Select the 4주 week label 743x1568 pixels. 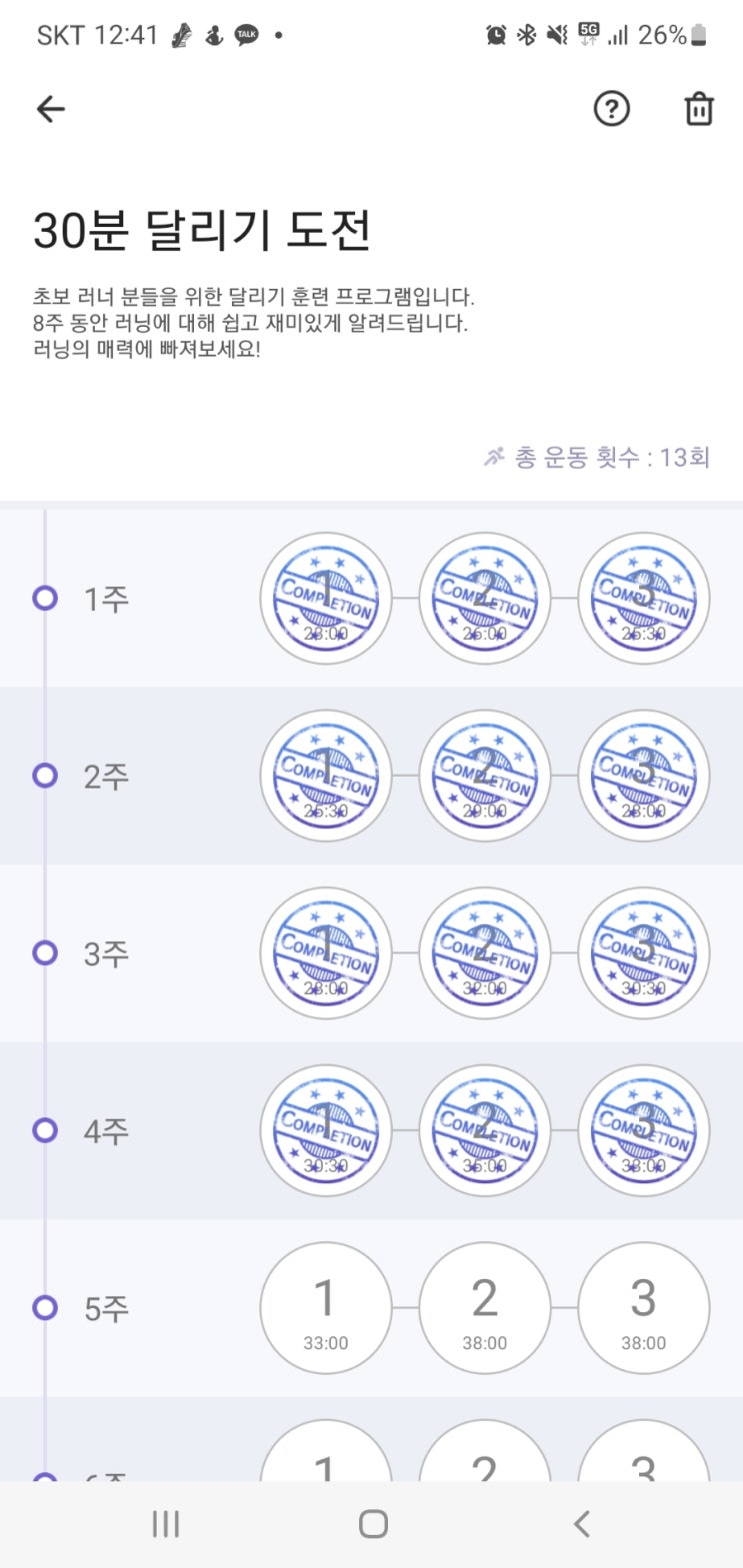pos(106,1131)
